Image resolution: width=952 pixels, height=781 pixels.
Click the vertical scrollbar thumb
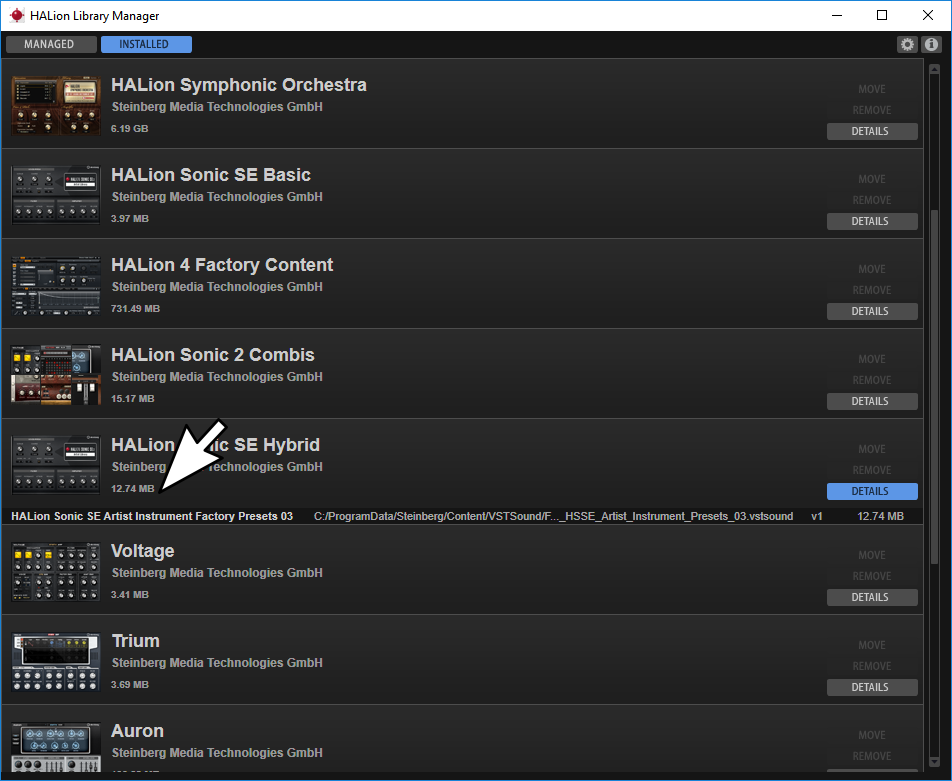coord(934,387)
